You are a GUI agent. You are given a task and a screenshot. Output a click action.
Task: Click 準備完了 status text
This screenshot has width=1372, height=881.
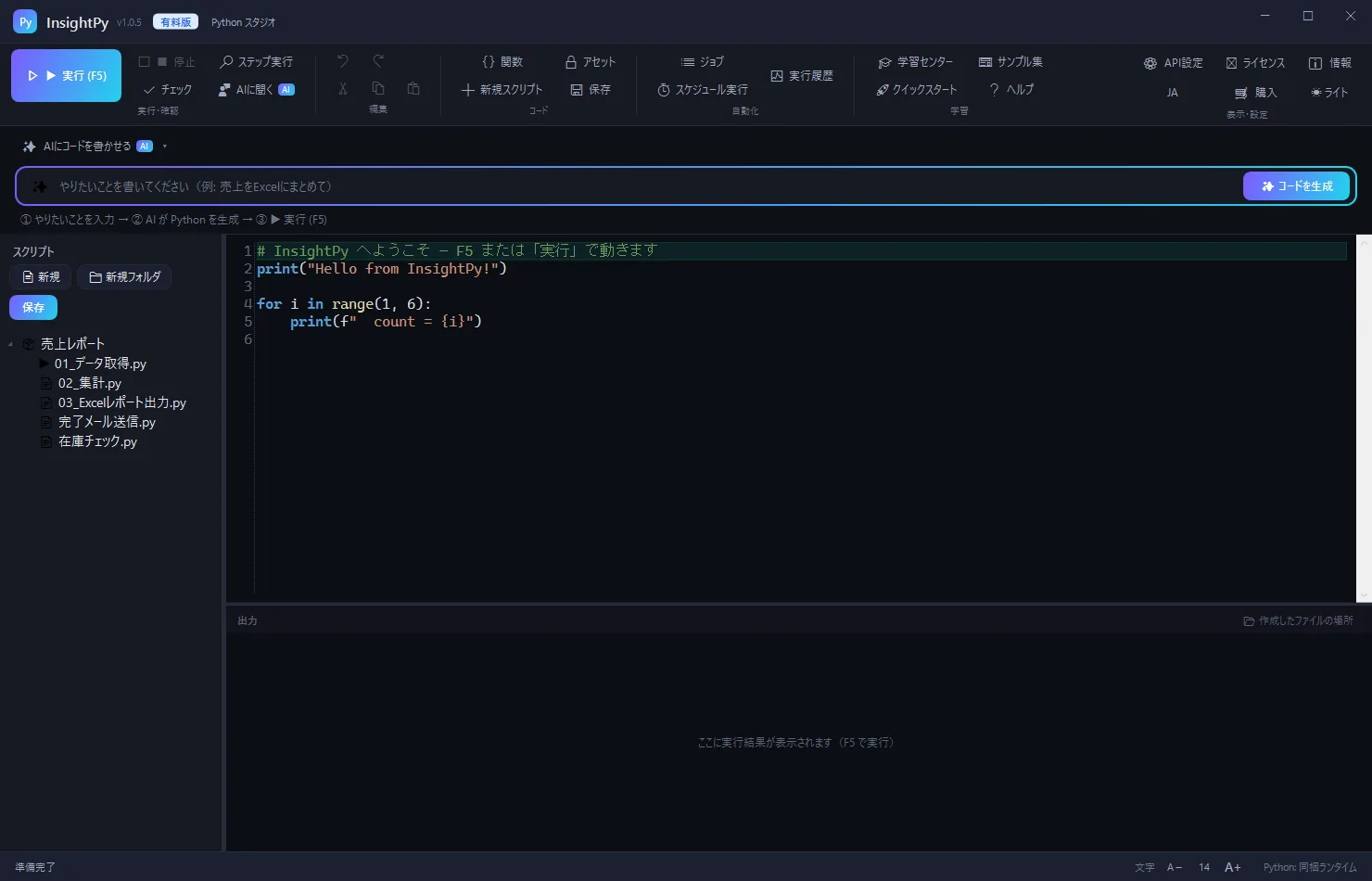pyautogui.click(x=35, y=867)
